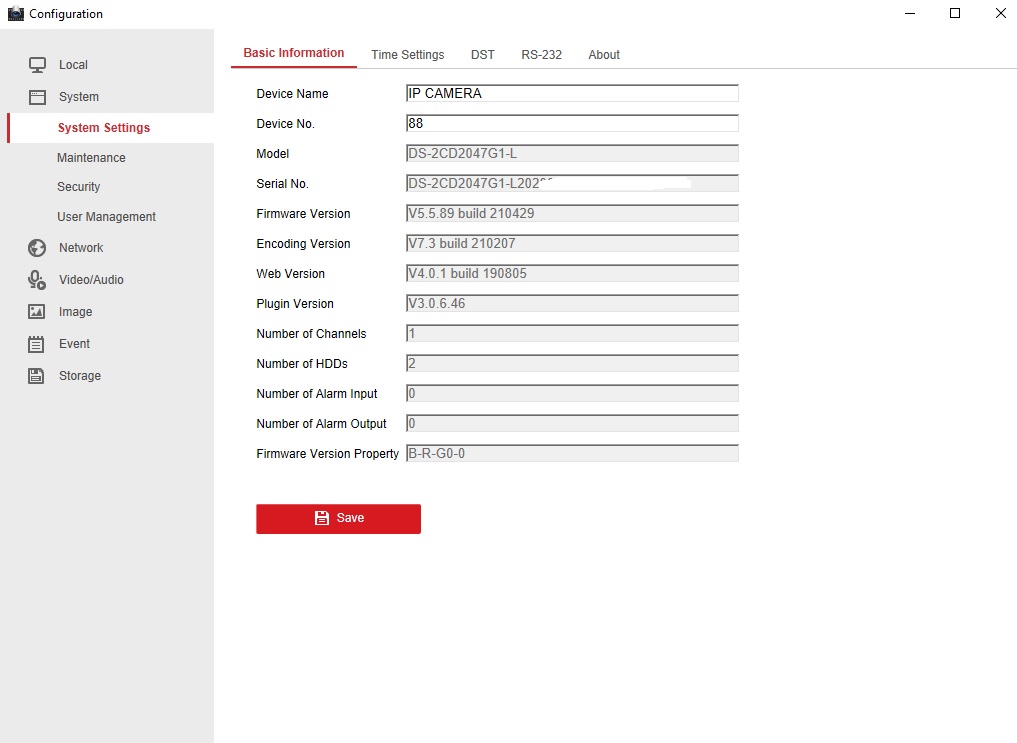Click the Device Name input field

(x=571, y=94)
